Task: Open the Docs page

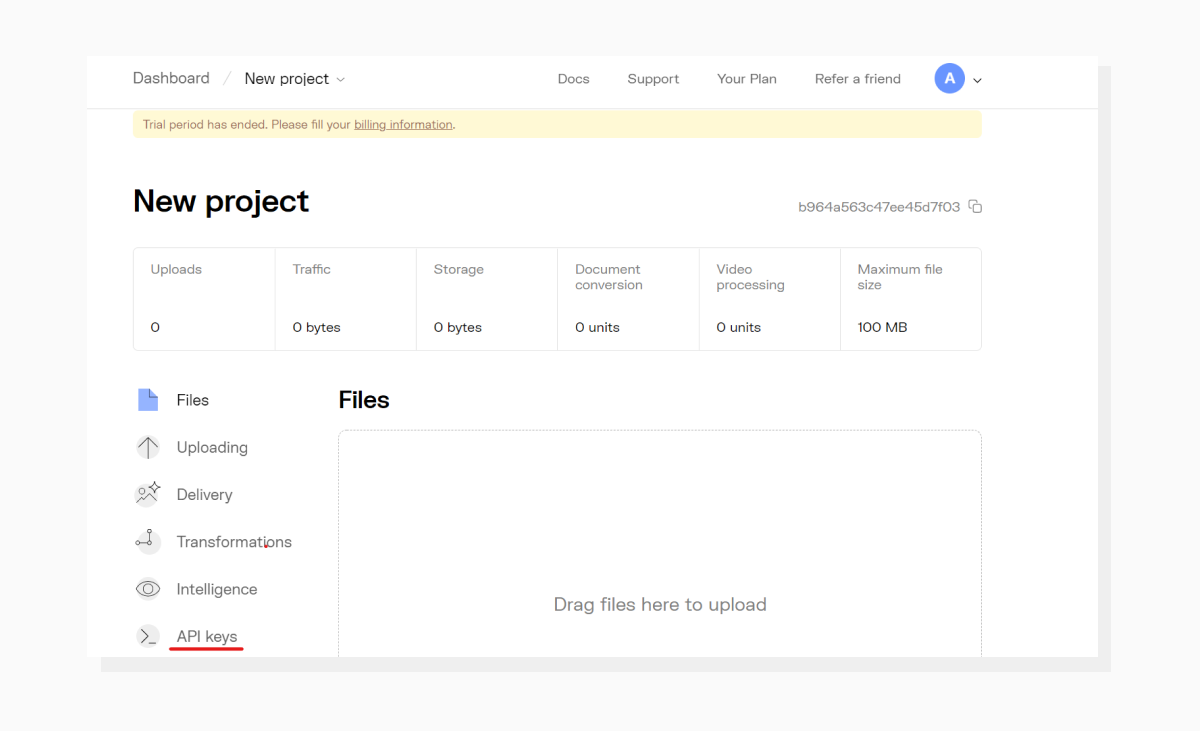Action: point(573,78)
